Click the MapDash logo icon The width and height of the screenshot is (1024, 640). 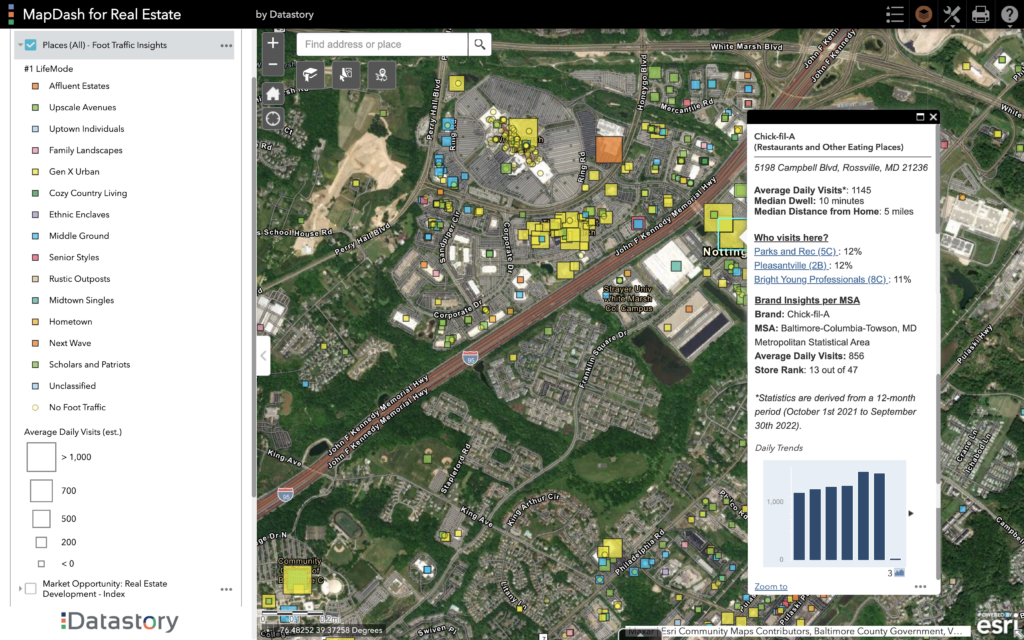(x=10, y=14)
